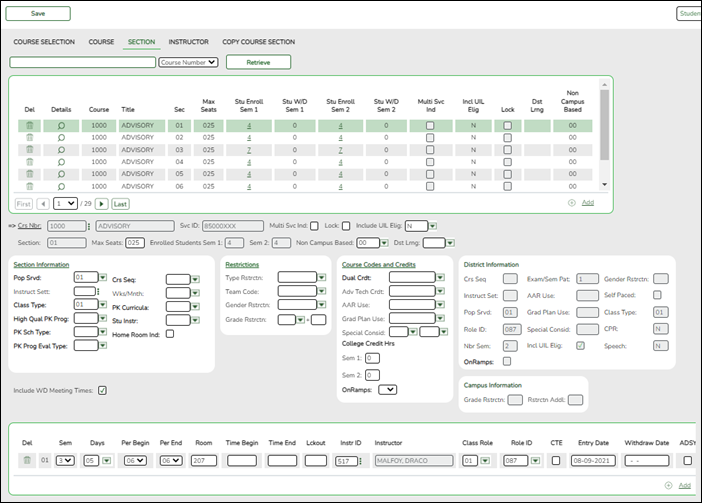Viewport: 702px width, 503px height.
Task: Open details magnifier for section 05
Action: click(61, 174)
